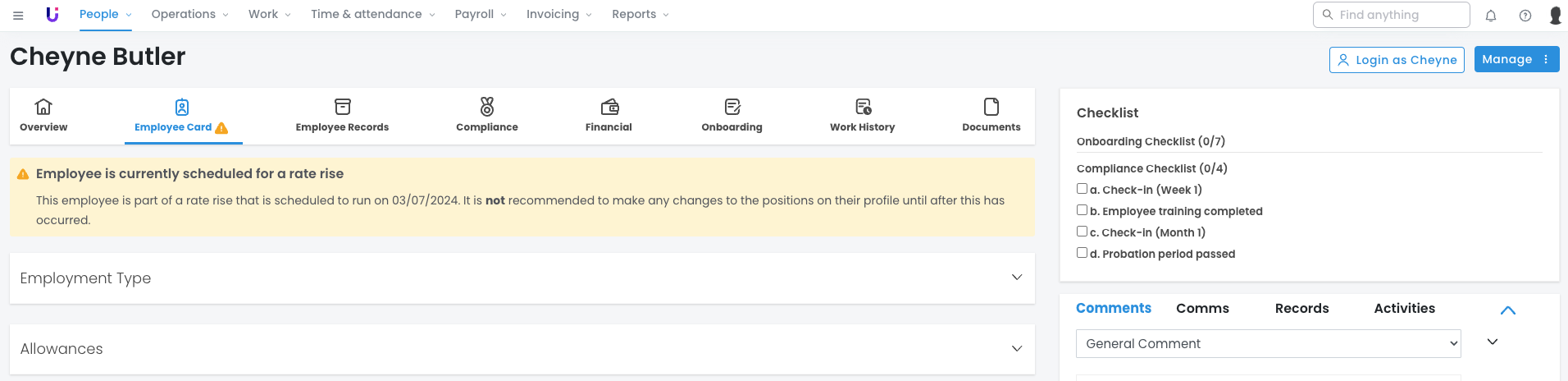Open the help question mark icon
The width and height of the screenshot is (1568, 381).
[1525, 15]
